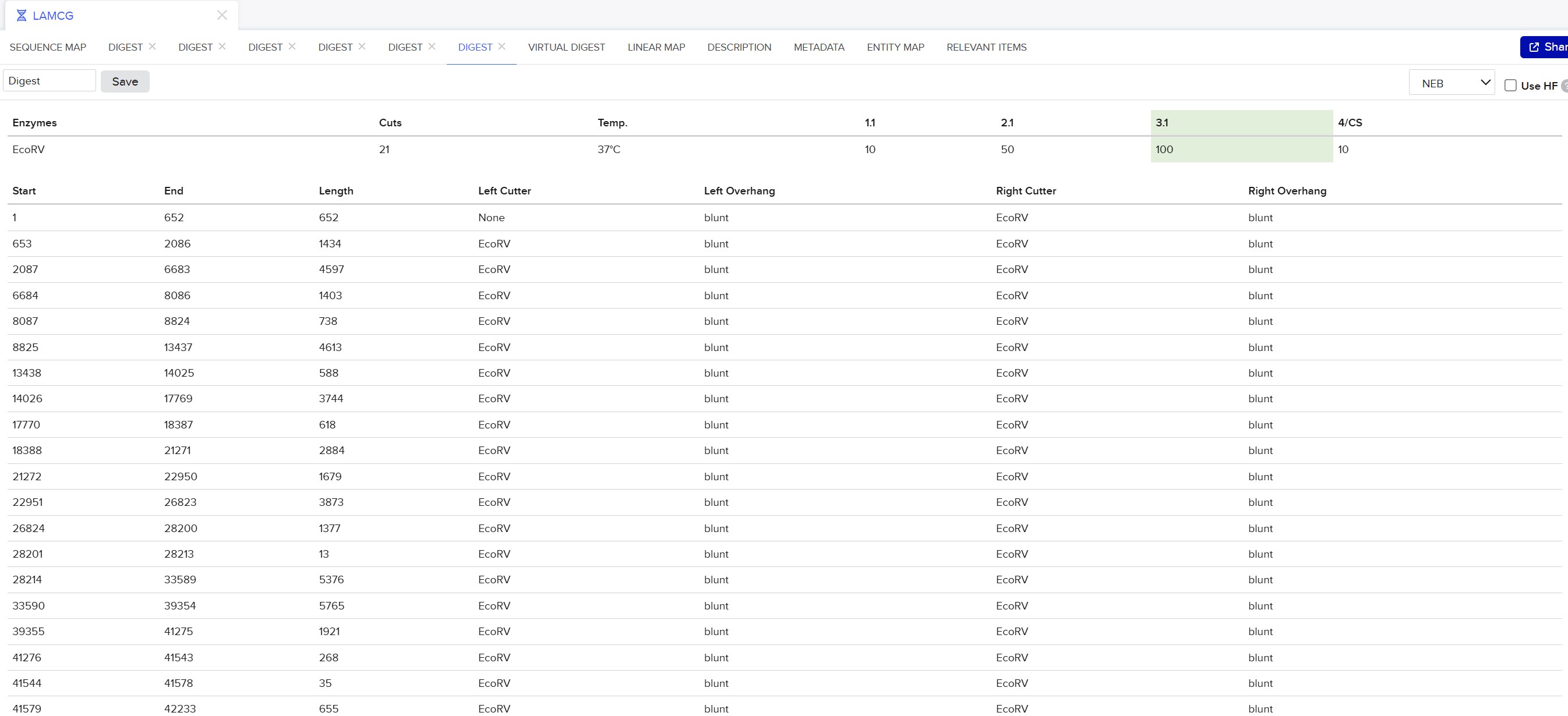The height and width of the screenshot is (716, 1568).
Task: Open the VIRTUAL DIGEST tab
Action: pyautogui.click(x=566, y=48)
